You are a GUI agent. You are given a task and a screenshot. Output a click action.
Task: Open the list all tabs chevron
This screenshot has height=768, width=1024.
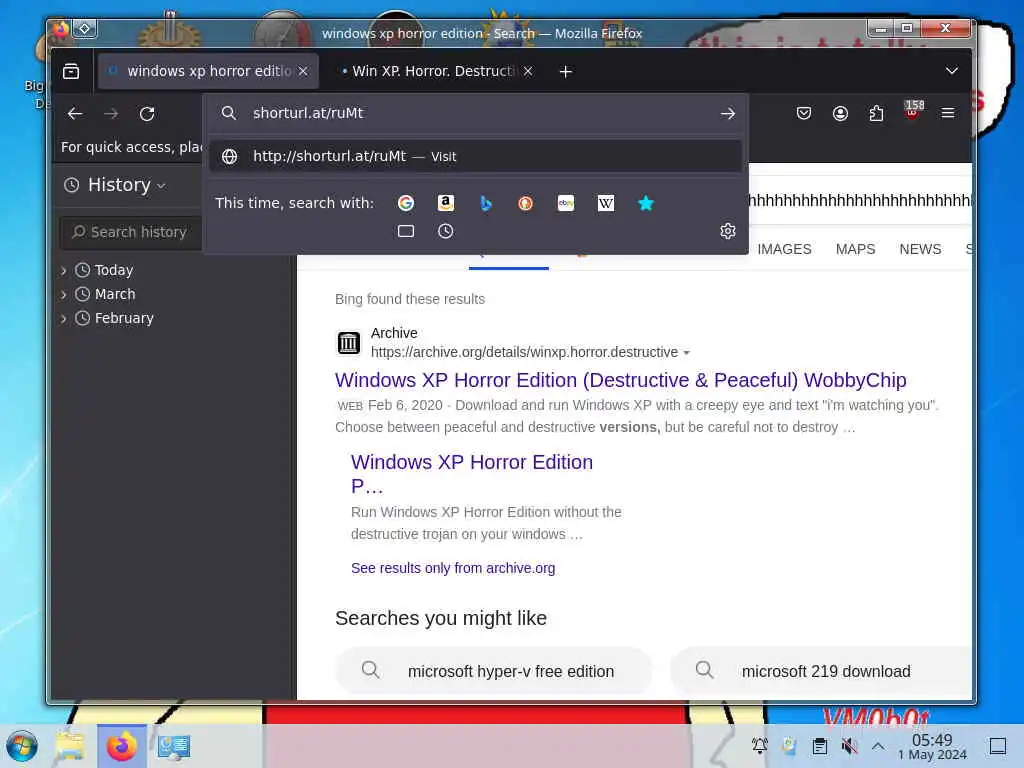[x=952, y=71]
